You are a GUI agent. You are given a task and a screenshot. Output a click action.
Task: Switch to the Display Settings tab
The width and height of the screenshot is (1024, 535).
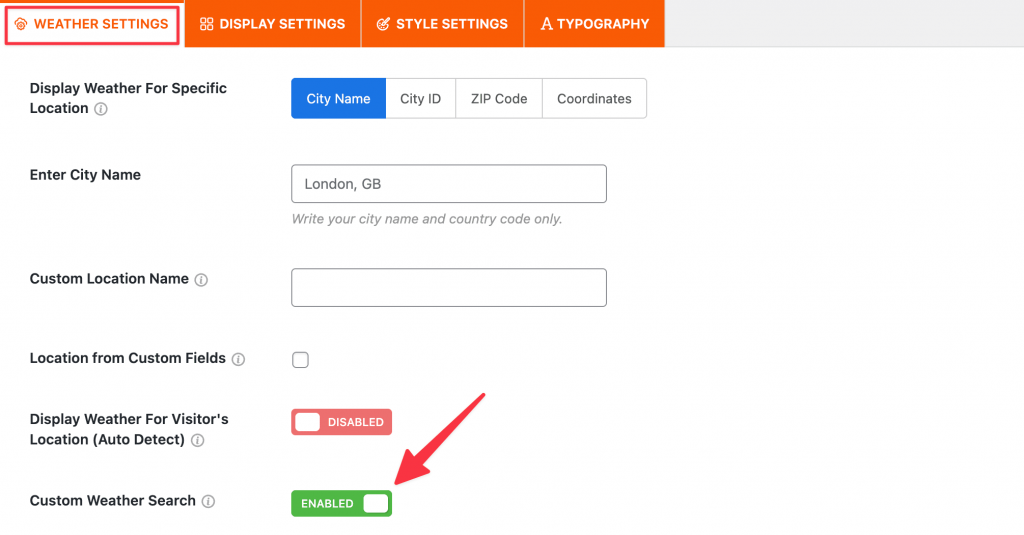[x=272, y=24]
